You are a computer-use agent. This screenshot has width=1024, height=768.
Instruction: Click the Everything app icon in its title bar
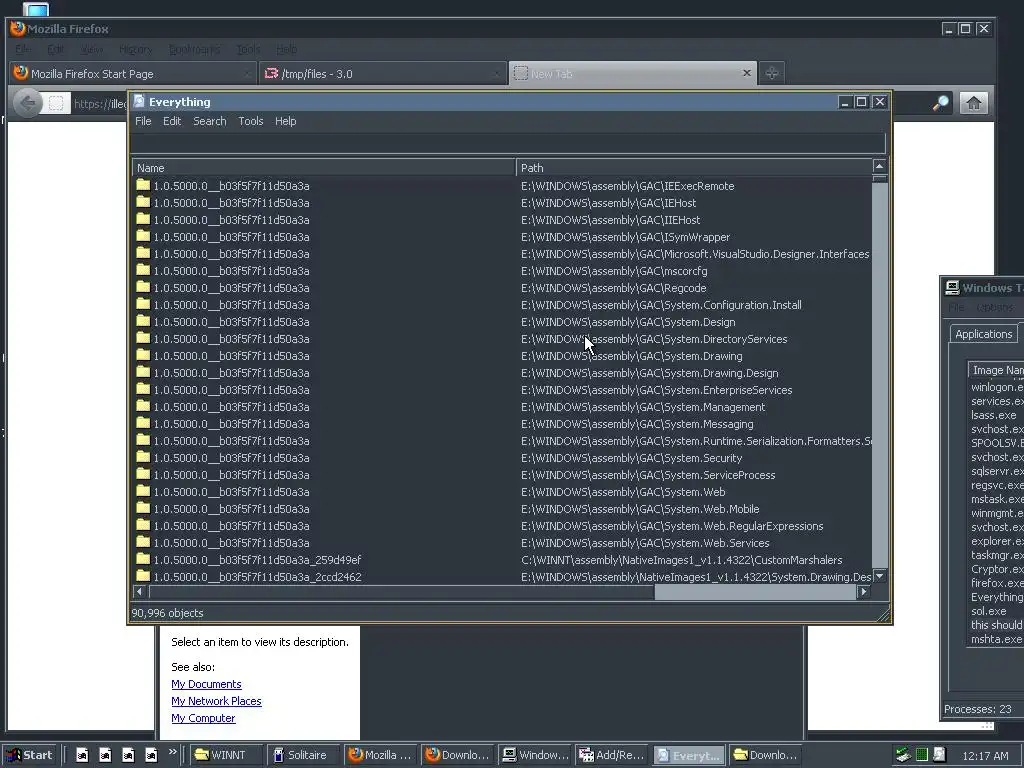click(x=138, y=101)
